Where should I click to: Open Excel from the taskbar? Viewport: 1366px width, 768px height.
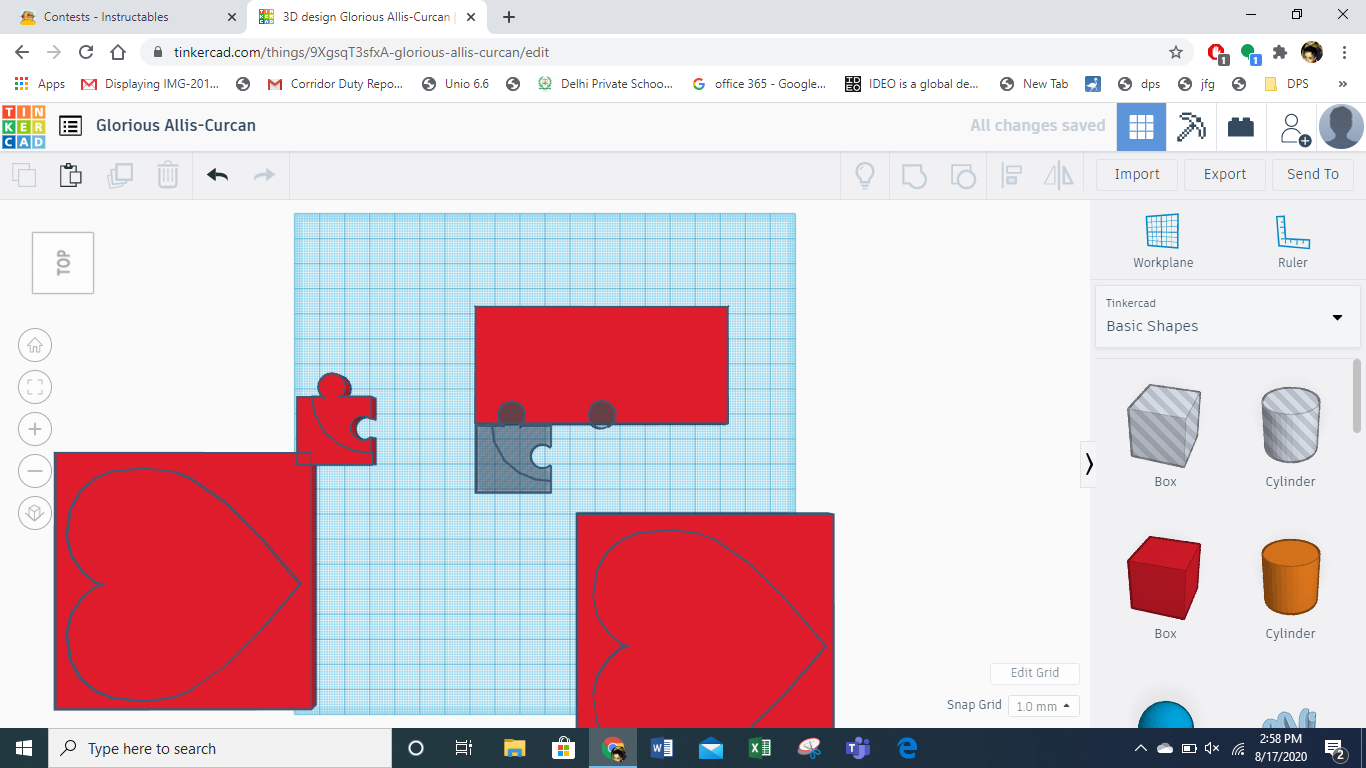(760, 748)
